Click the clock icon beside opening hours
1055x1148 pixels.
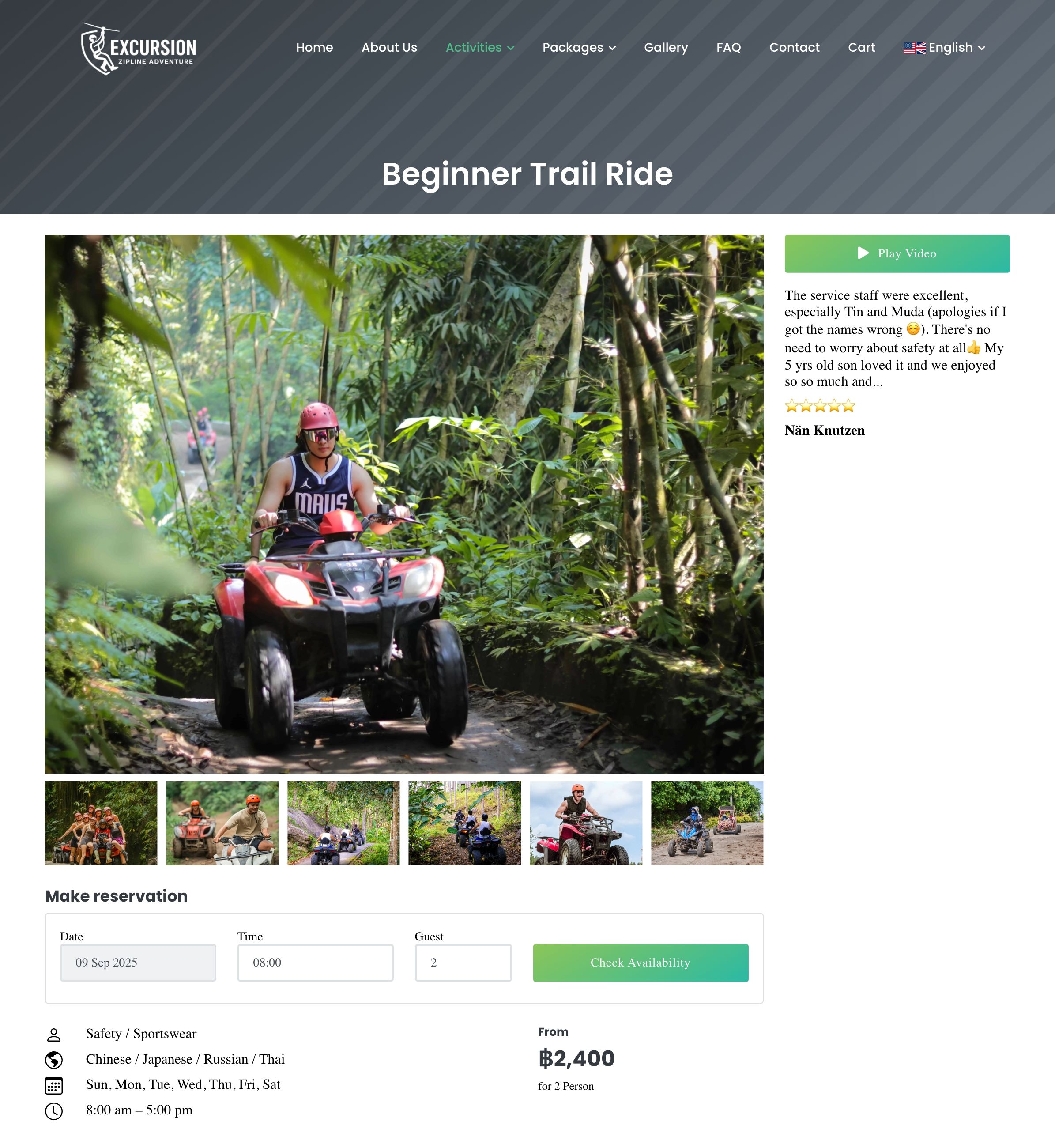(54, 1111)
